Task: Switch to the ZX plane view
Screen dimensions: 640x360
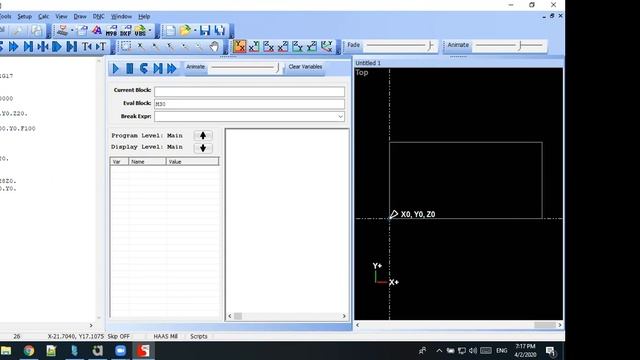Action: pos(269,47)
